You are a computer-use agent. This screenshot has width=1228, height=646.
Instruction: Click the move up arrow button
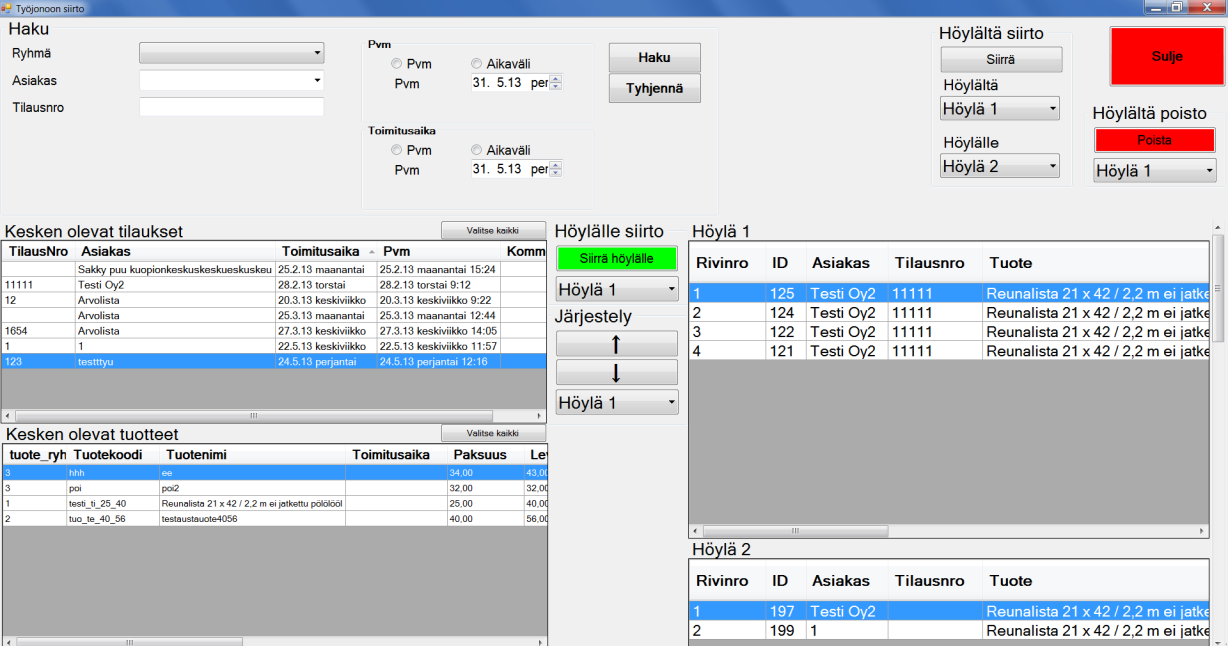pyautogui.click(x=616, y=344)
